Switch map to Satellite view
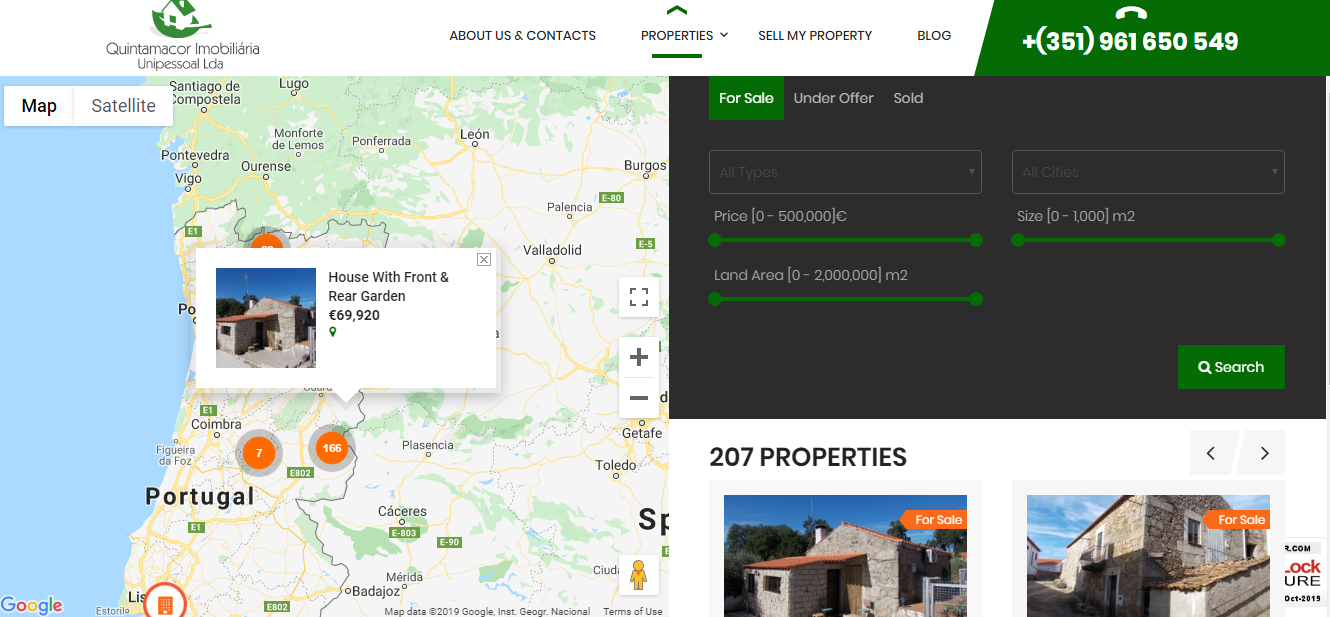The height and width of the screenshot is (617, 1330). coord(123,106)
